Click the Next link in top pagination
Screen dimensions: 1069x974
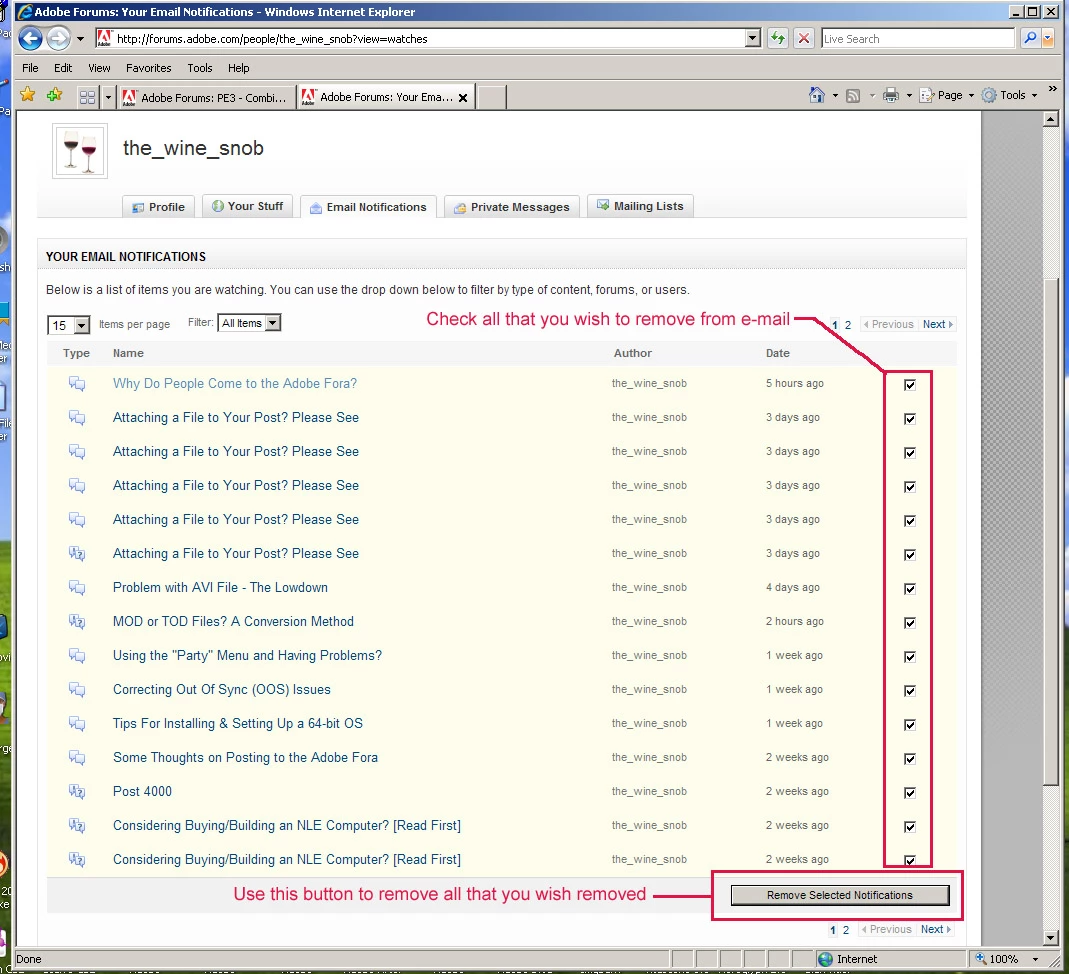click(937, 324)
